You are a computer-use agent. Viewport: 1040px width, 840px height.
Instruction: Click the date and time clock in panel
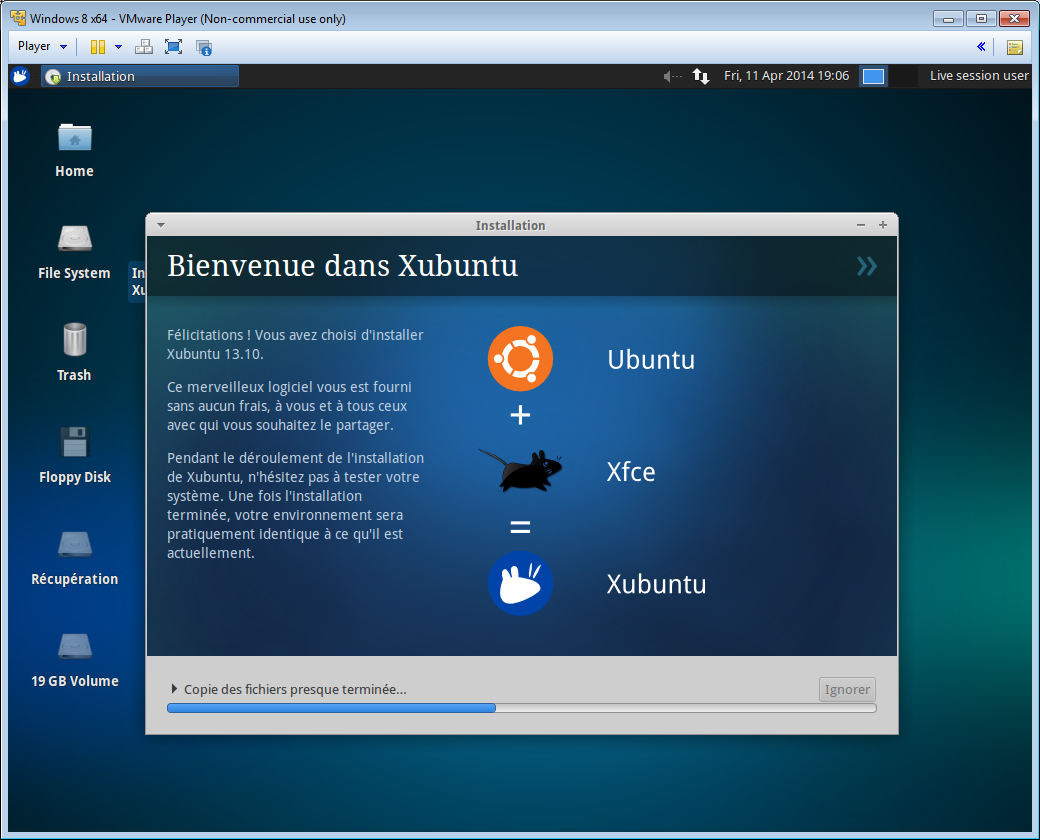(x=786, y=76)
